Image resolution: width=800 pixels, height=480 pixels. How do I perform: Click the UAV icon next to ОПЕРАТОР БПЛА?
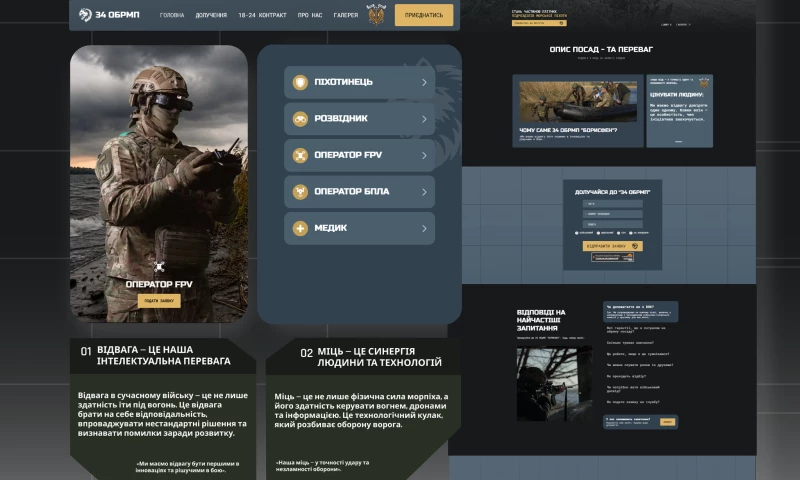(x=300, y=192)
